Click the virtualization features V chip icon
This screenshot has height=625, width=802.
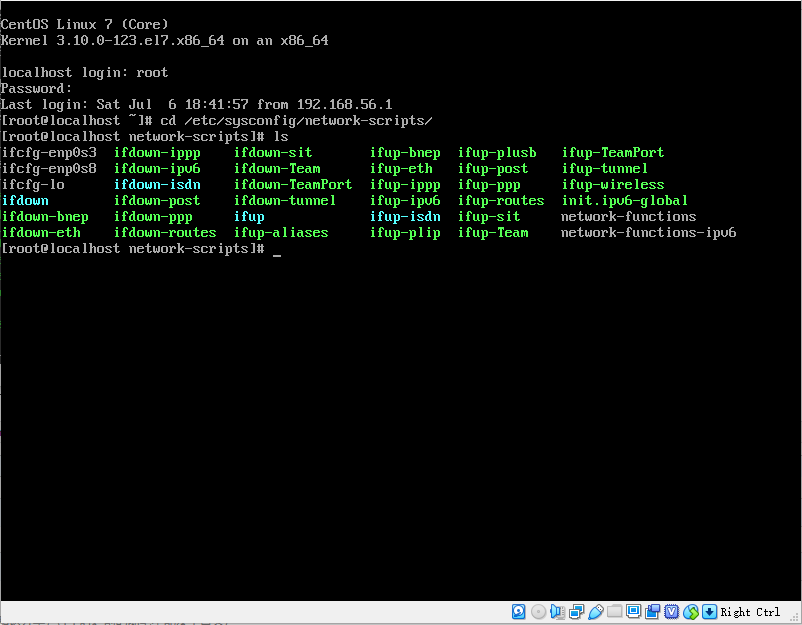point(672,611)
